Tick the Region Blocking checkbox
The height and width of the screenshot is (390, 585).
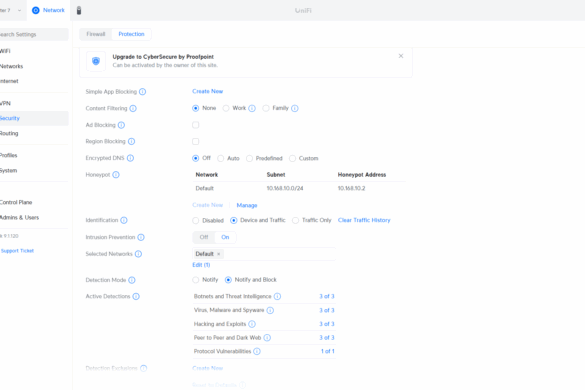pos(195,141)
